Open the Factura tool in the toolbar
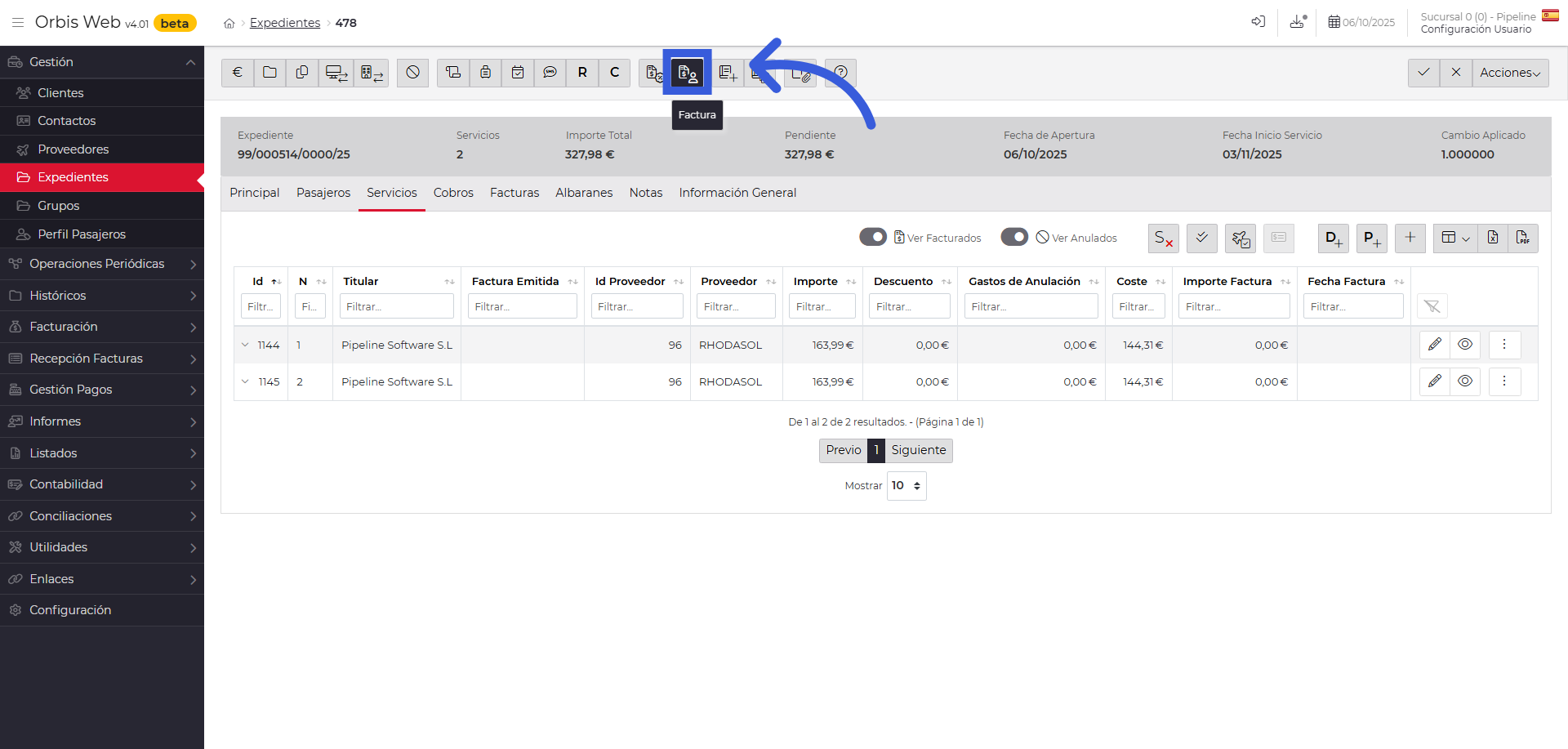The image size is (1568, 749). point(688,73)
